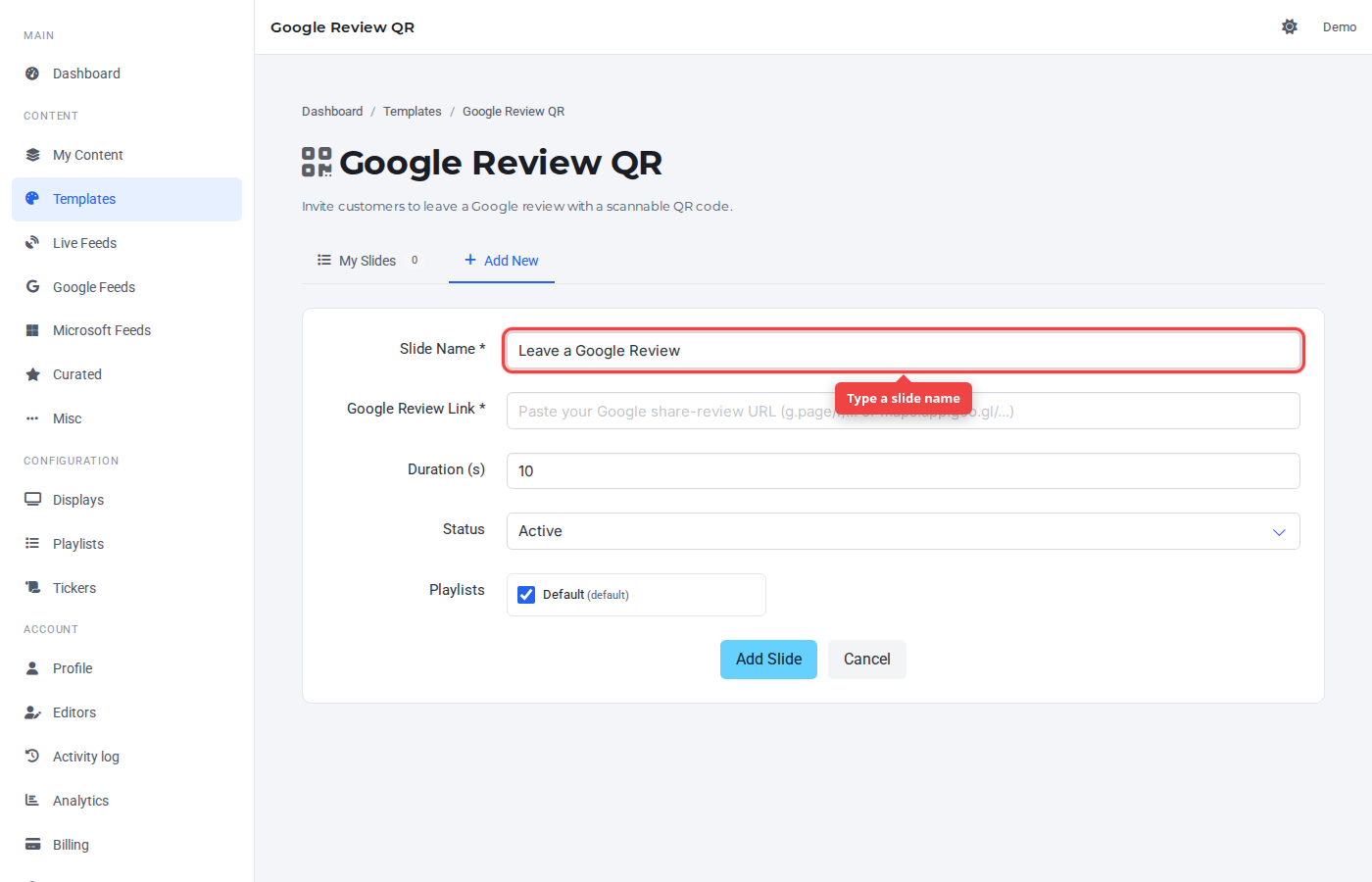
Task: Go to Dashboard in the sidebar
Action: click(126, 73)
